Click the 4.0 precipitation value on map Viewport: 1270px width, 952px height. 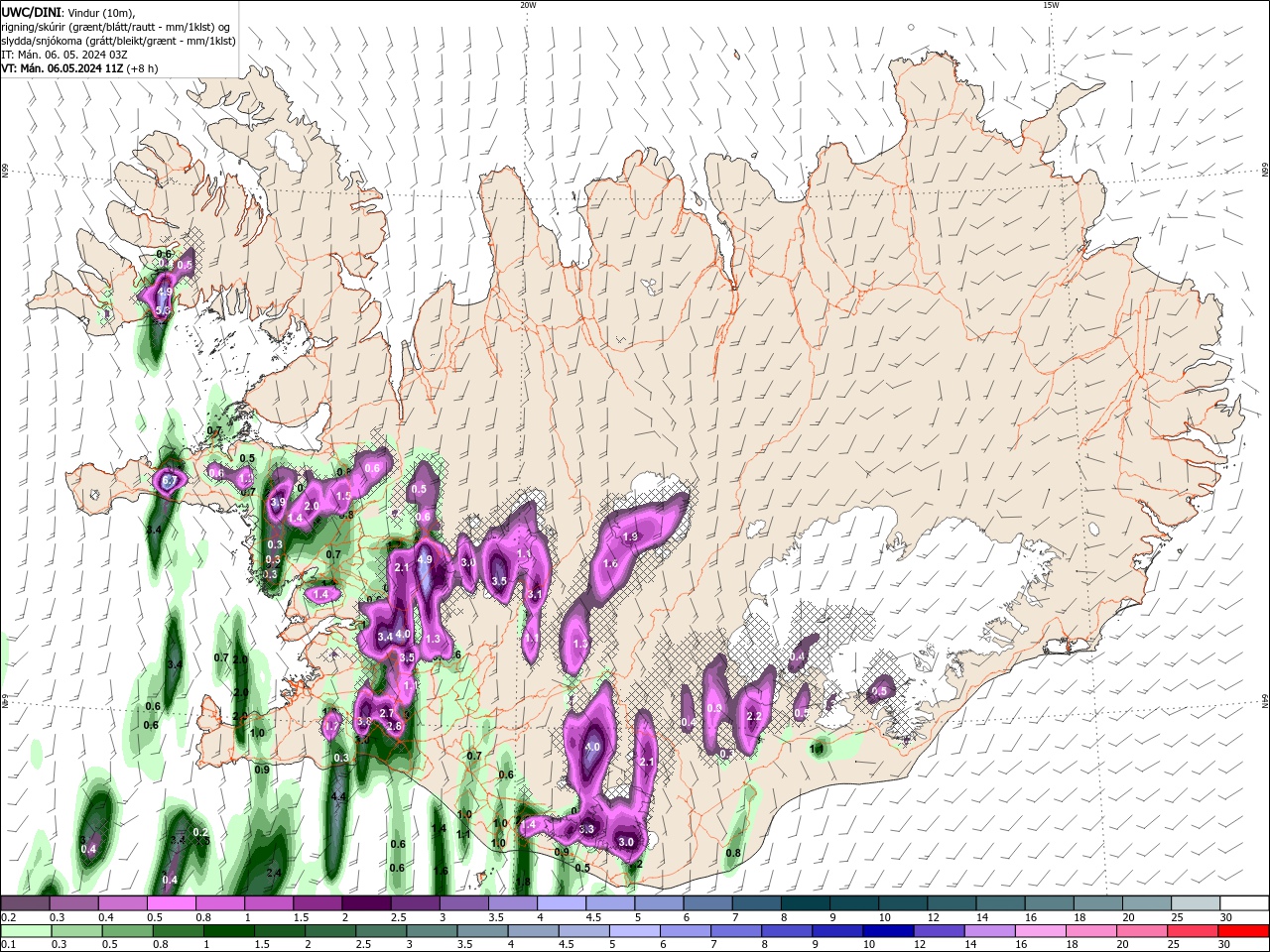[403, 634]
